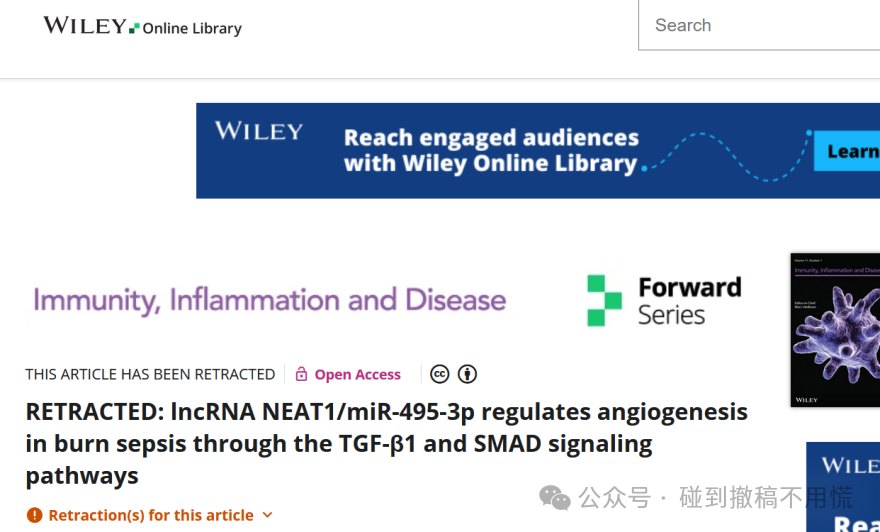This screenshot has width=880, height=532.
Task: Click the Creative Commons CC icon
Action: [439, 374]
